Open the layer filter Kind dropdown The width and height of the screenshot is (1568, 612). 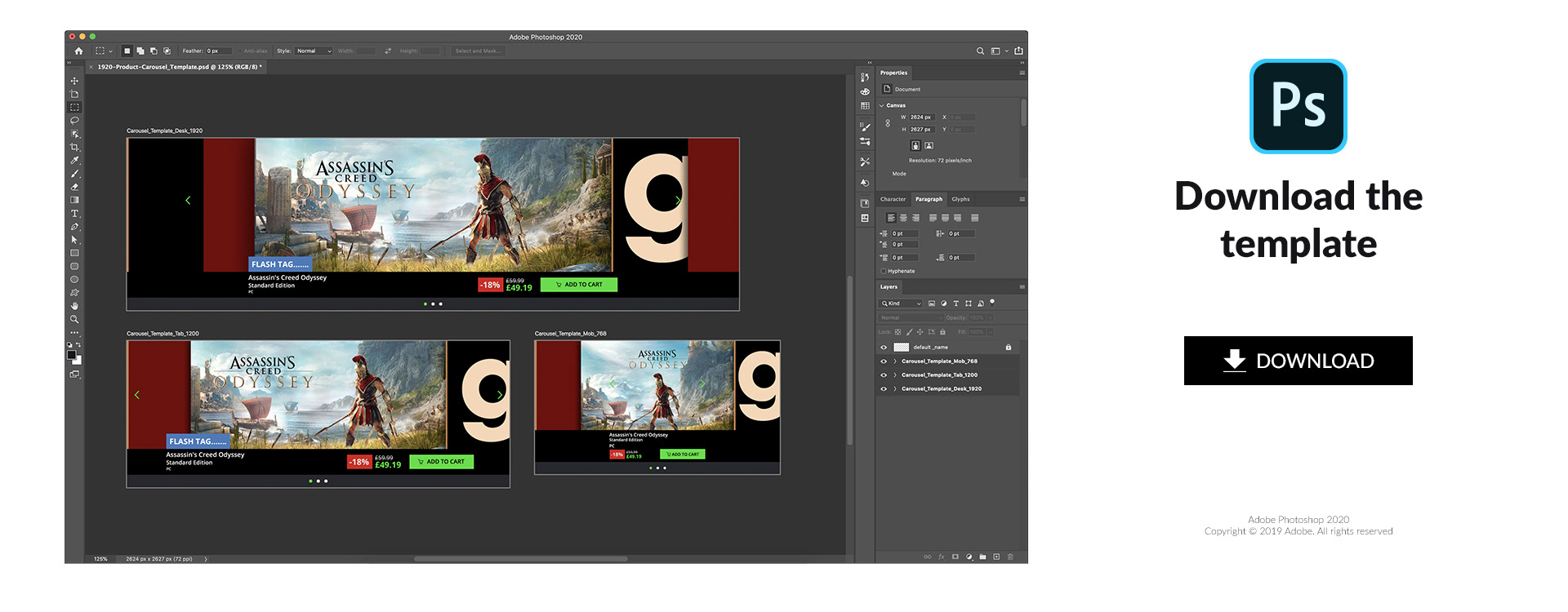[901, 304]
